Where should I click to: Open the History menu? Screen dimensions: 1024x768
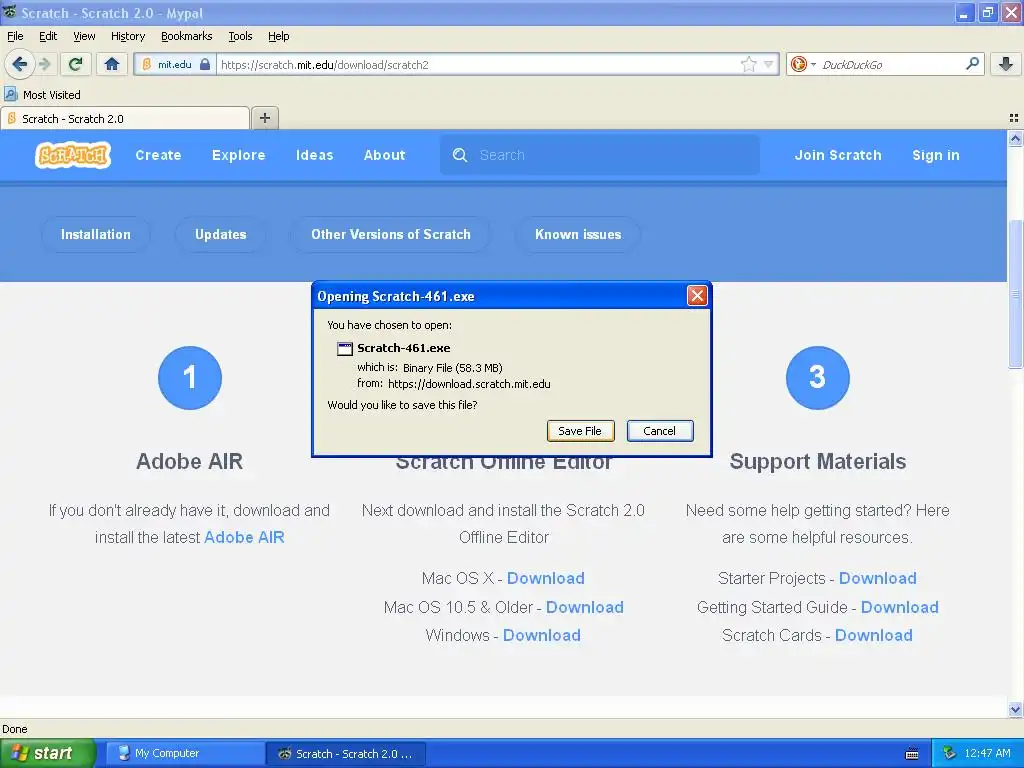tap(128, 36)
